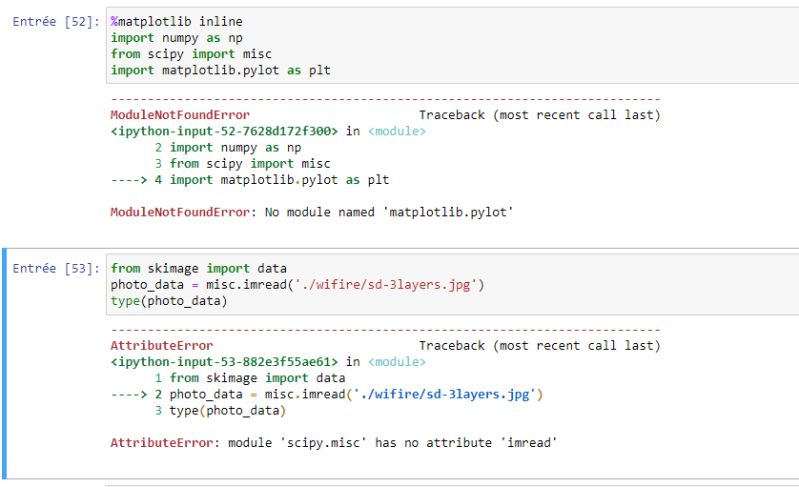Click 'from skimage import data' in cell 53 input
Viewport: 799px width, 487px height.
coord(198,268)
